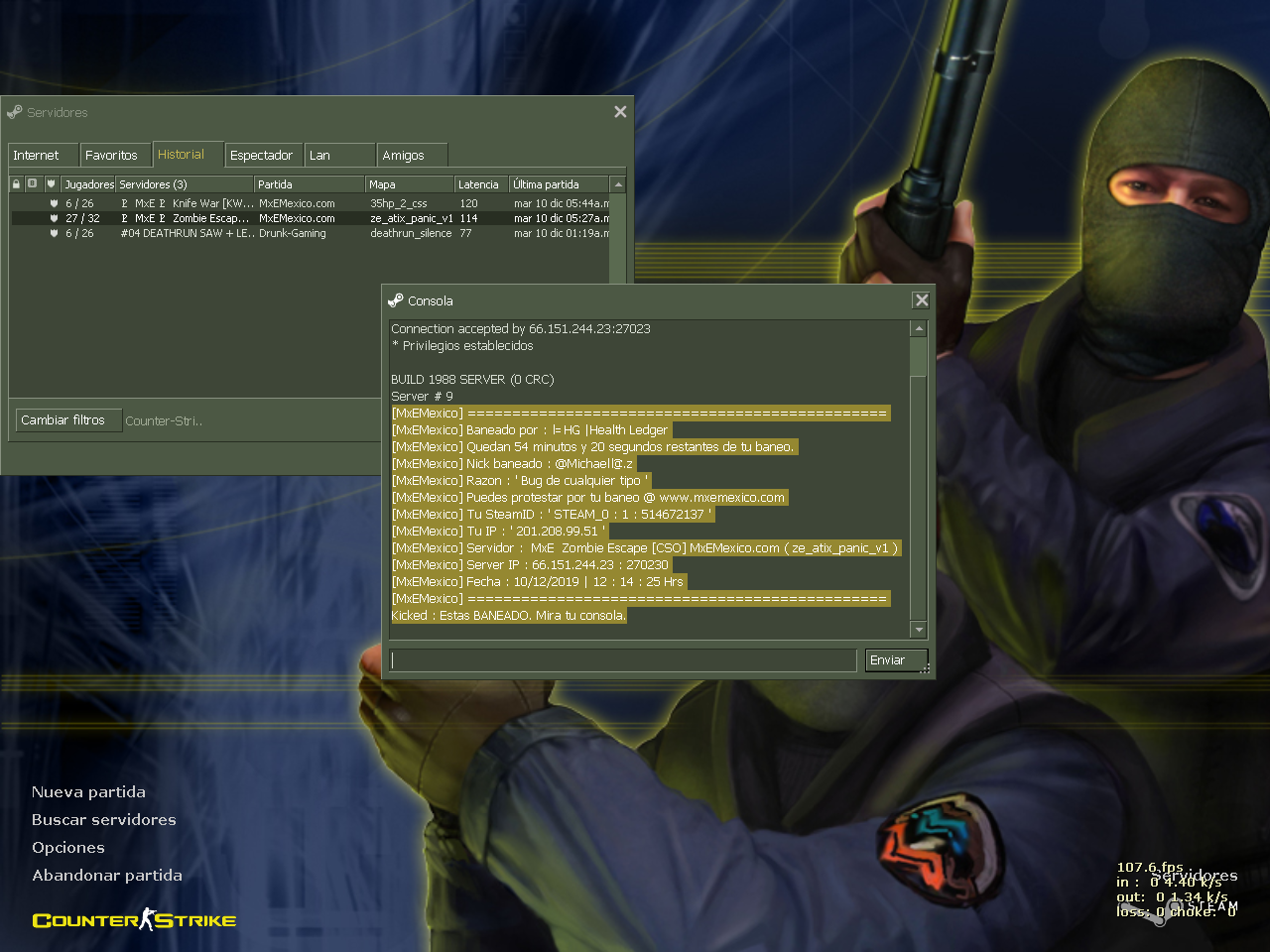This screenshot has width=1270, height=952.
Task: Open the Espectador tab
Action: coord(263,155)
